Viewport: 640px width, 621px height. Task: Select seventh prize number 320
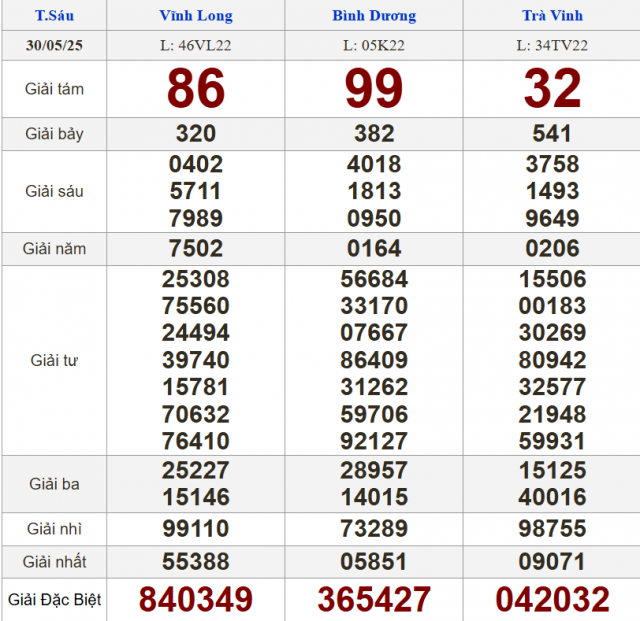pyautogui.click(x=196, y=134)
